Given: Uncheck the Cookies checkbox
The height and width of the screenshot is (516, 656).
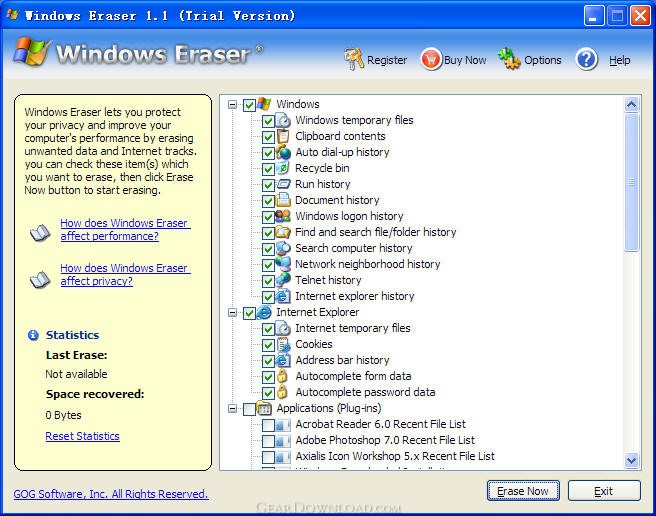Looking at the screenshot, I should pyautogui.click(x=268, y=345).
